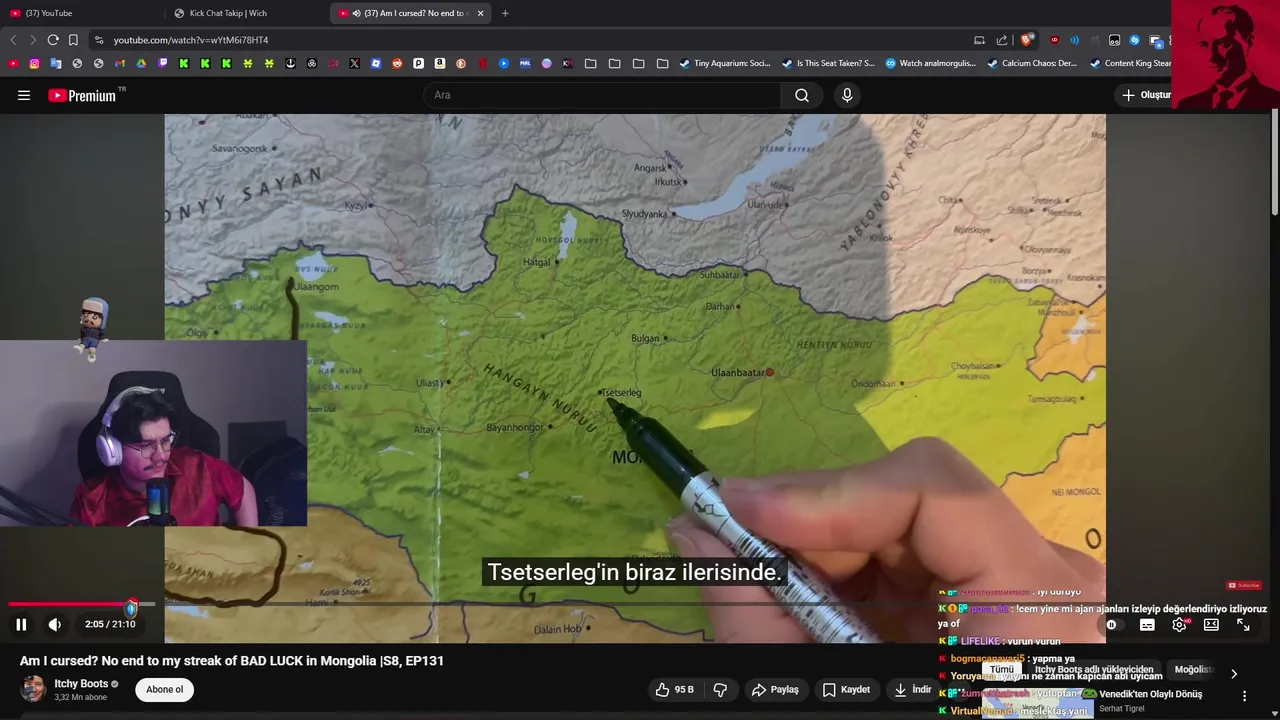Dislike the video with thumbs down
The height and width of the screenshot is (720, 1280).
[x=719, y=689]
